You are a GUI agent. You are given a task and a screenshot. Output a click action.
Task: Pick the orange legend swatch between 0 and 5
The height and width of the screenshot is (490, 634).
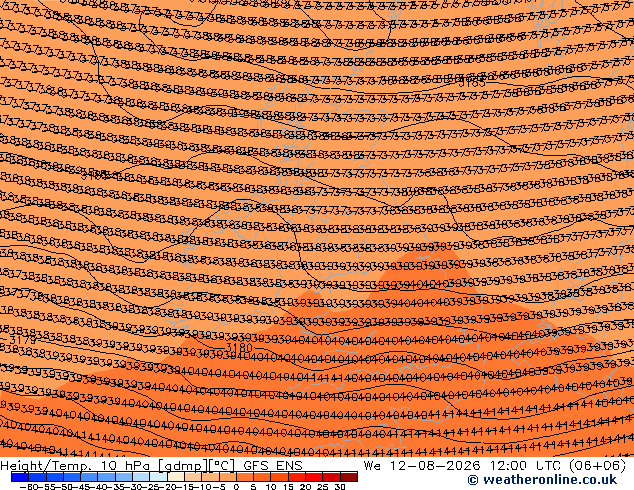point(245,477)
